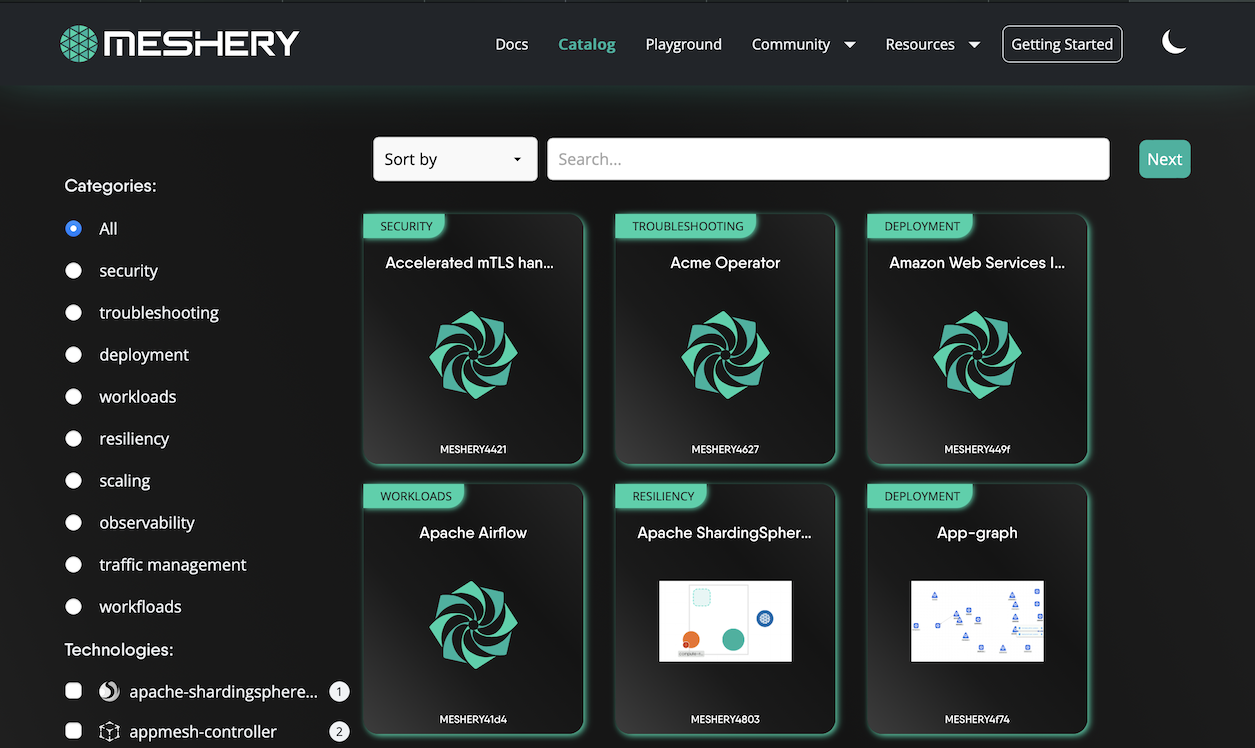
Task: Click the Next button
Action: (1164, 158)
